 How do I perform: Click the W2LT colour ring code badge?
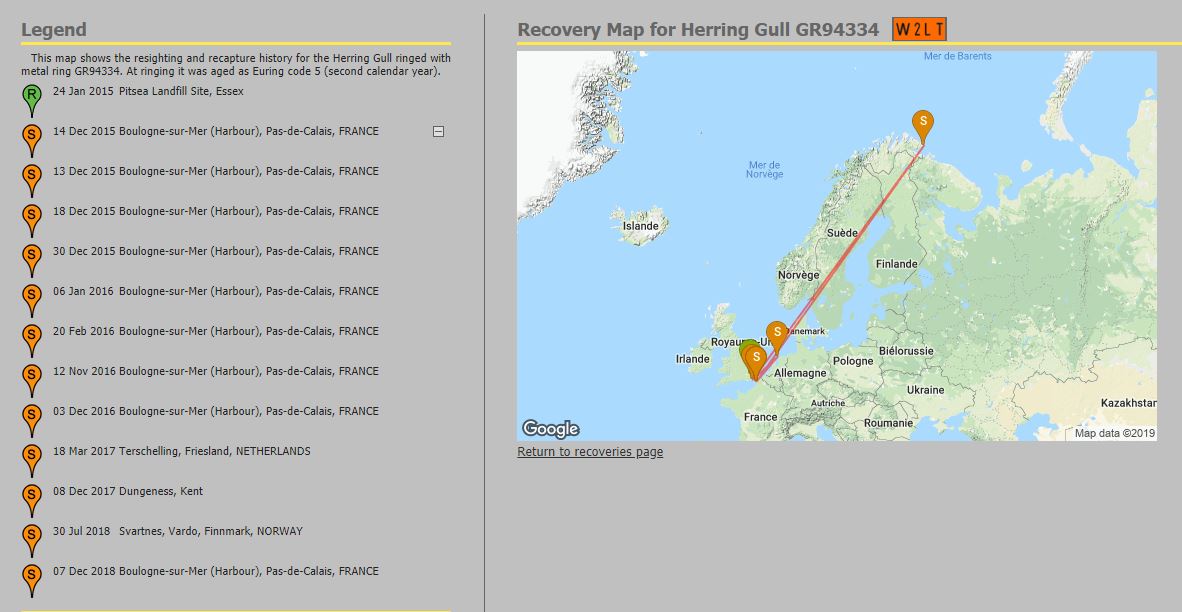(x=919, y=30)
